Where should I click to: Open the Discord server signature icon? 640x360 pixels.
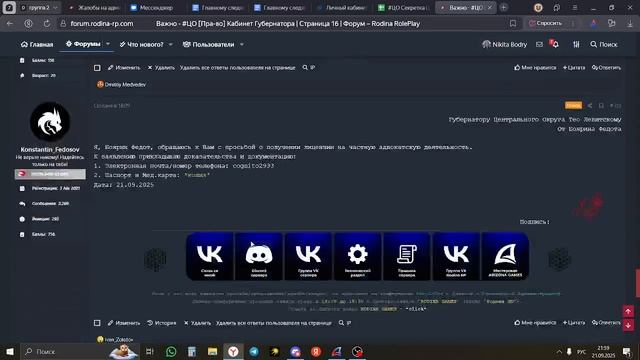259,256
